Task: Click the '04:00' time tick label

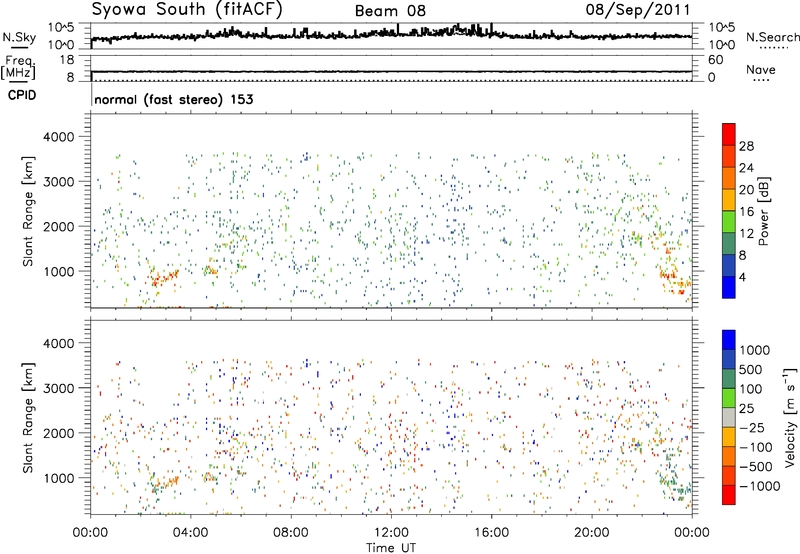Action: coord(191,533)
